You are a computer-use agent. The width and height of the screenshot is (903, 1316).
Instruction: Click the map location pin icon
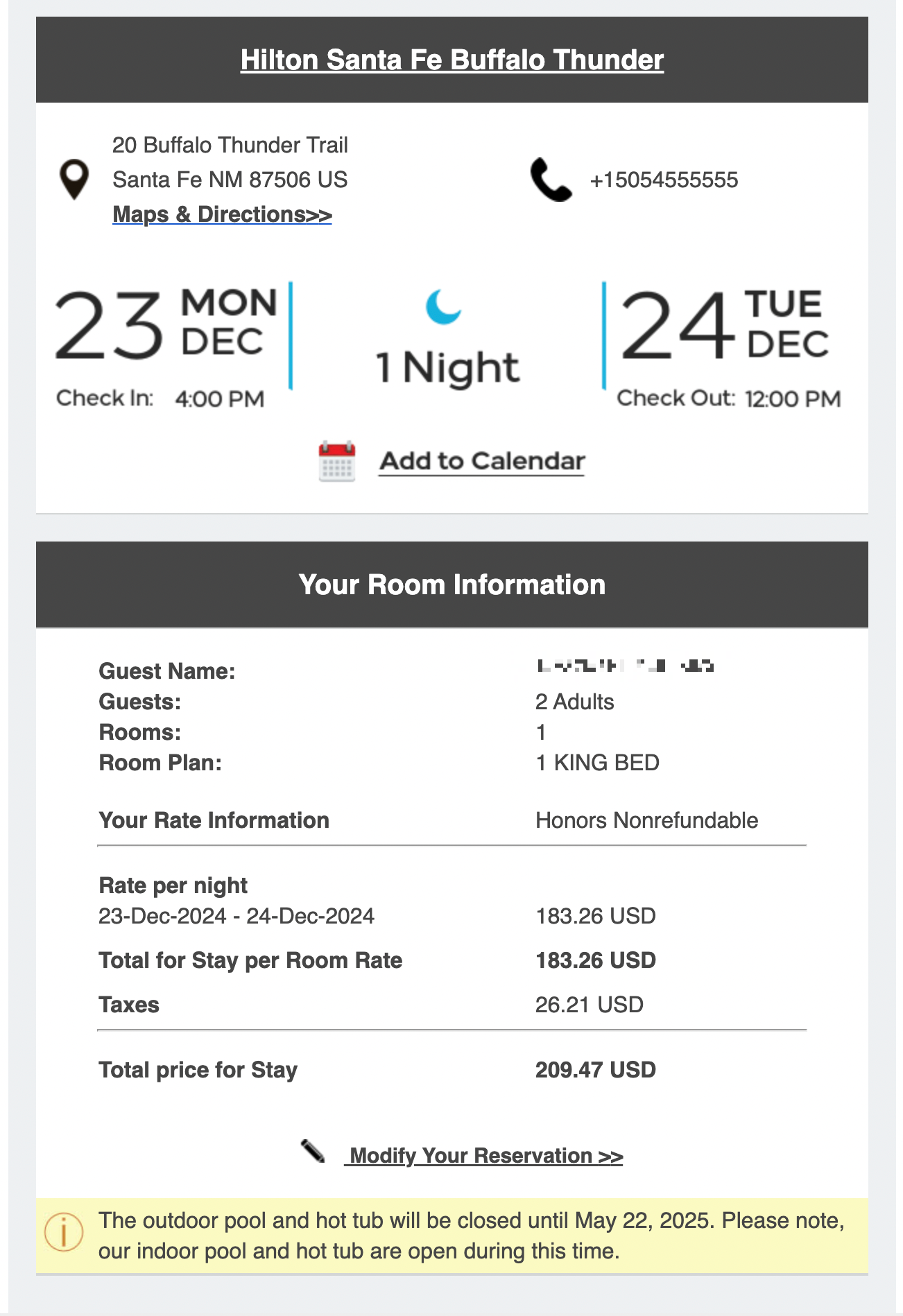[74, 180]
